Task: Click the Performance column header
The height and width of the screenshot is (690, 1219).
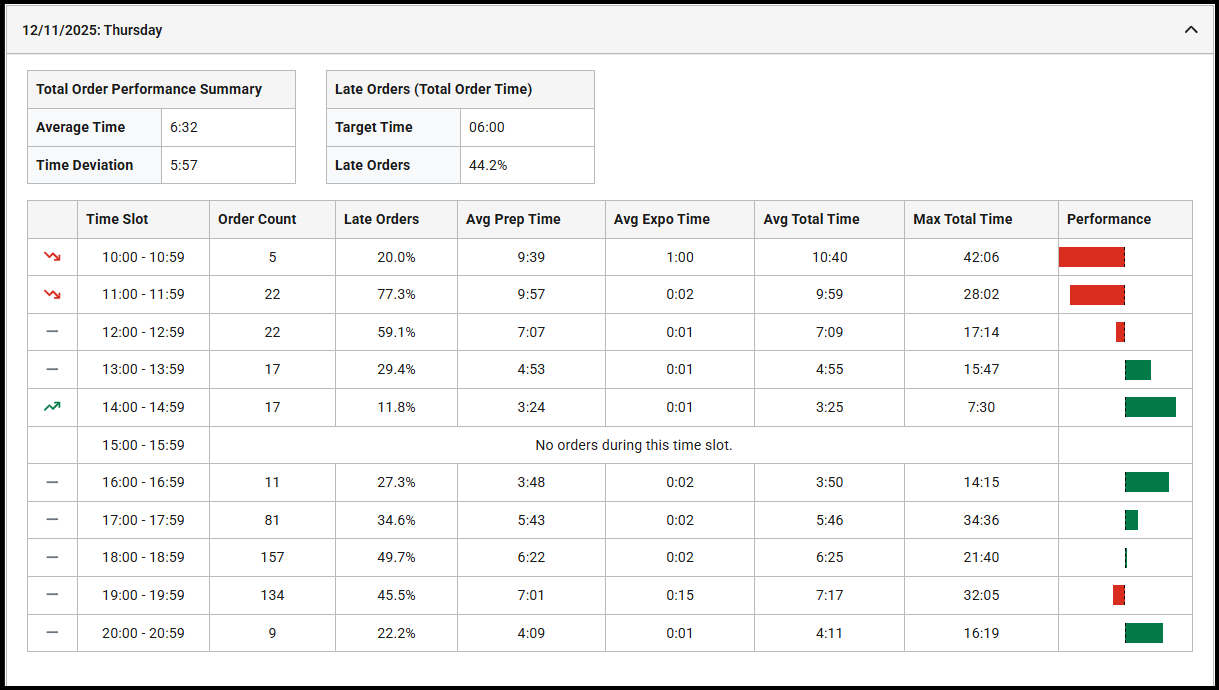Action: click(1108, 219)
